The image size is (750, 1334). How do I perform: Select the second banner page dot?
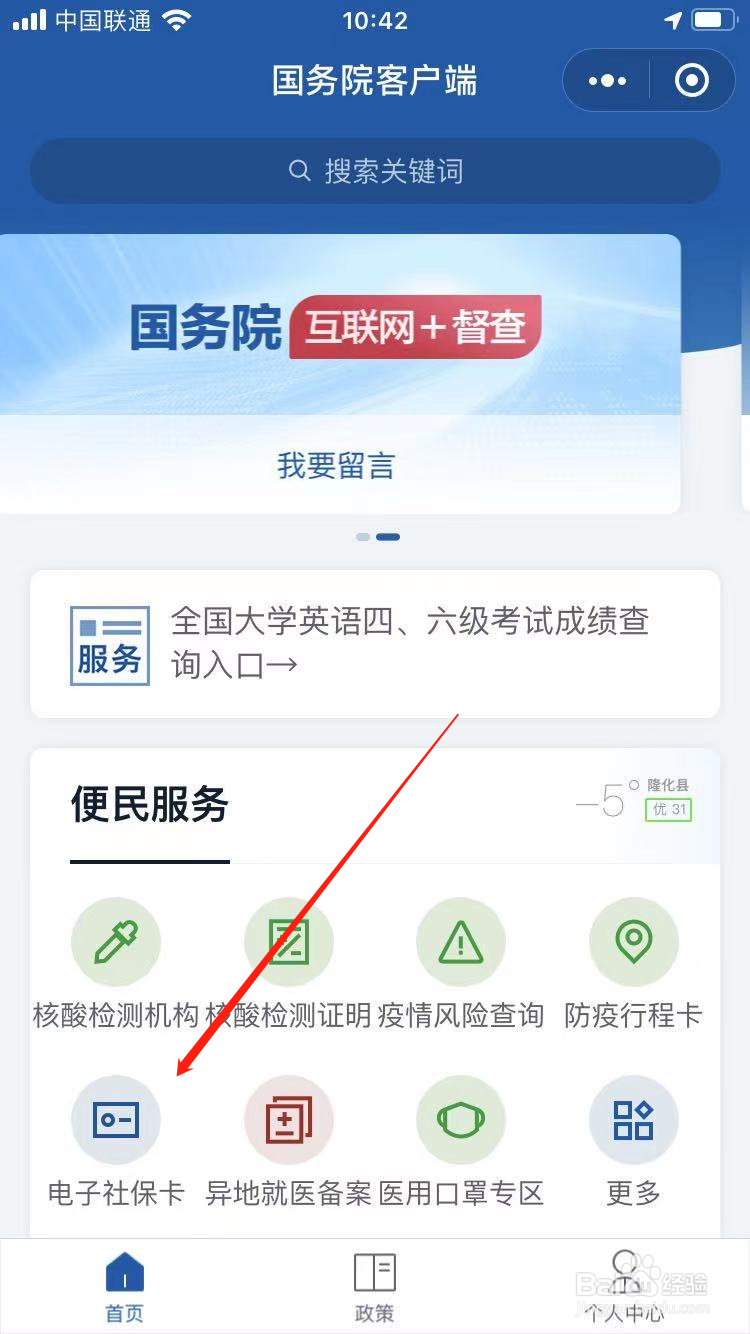[x=388, y=537]
